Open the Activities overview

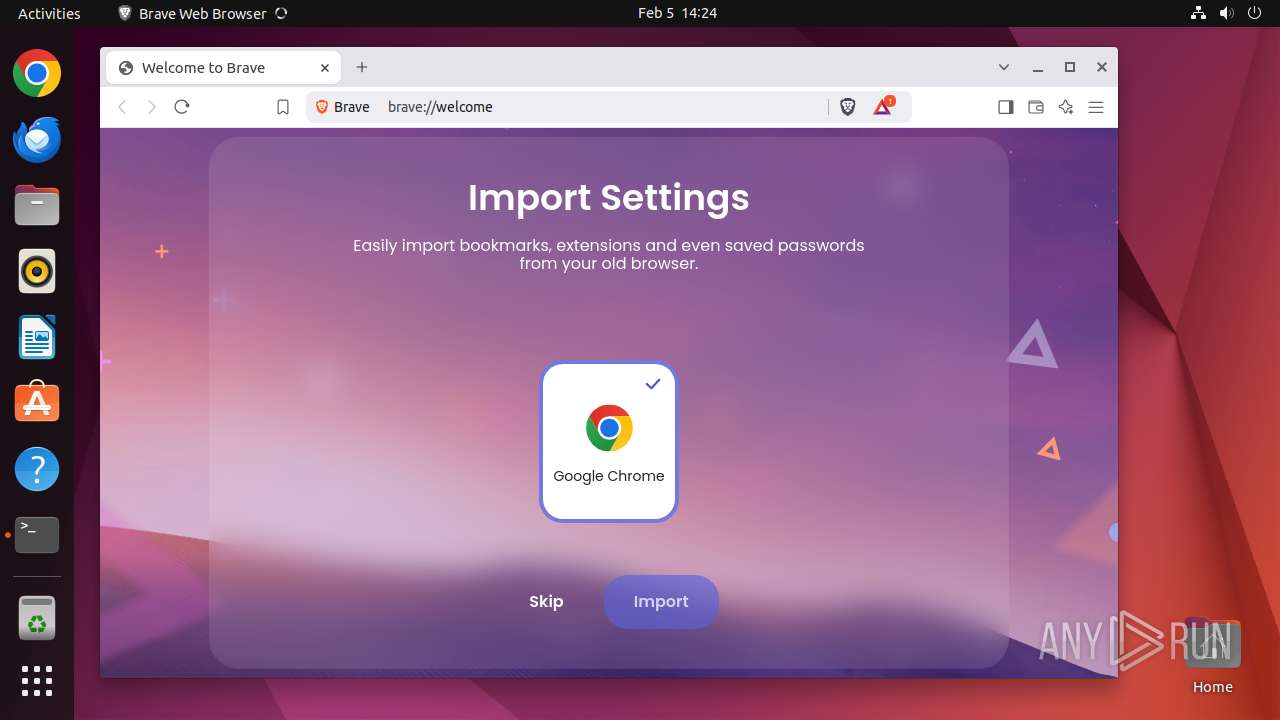tap(49, 13)
